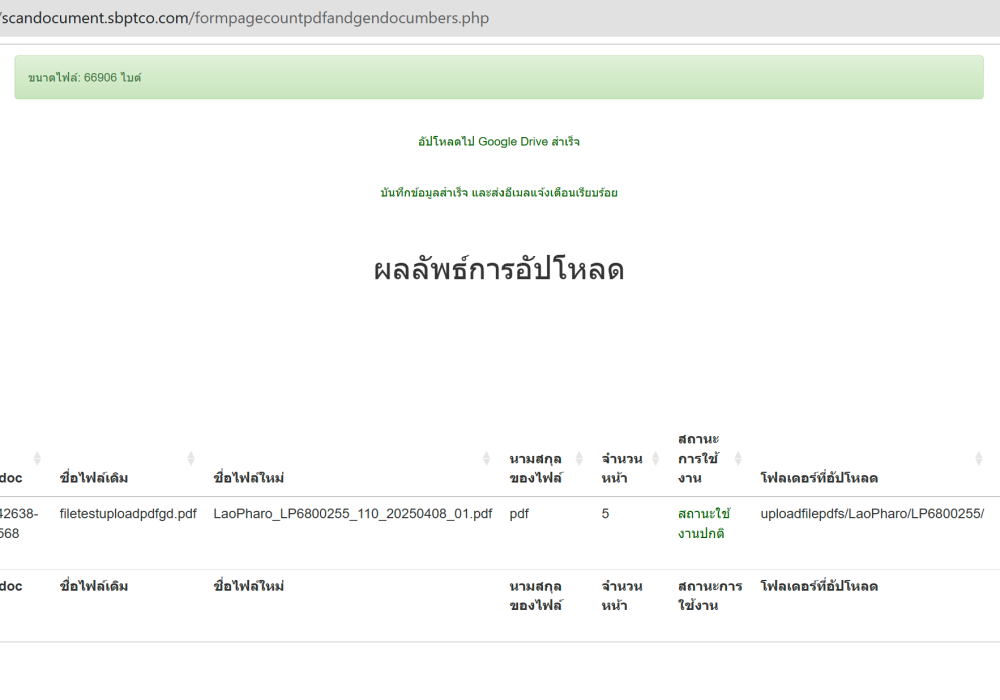Click the Google Drive upload success message
The width and height of the screenshot is (1000, 700).
[498, 142]
